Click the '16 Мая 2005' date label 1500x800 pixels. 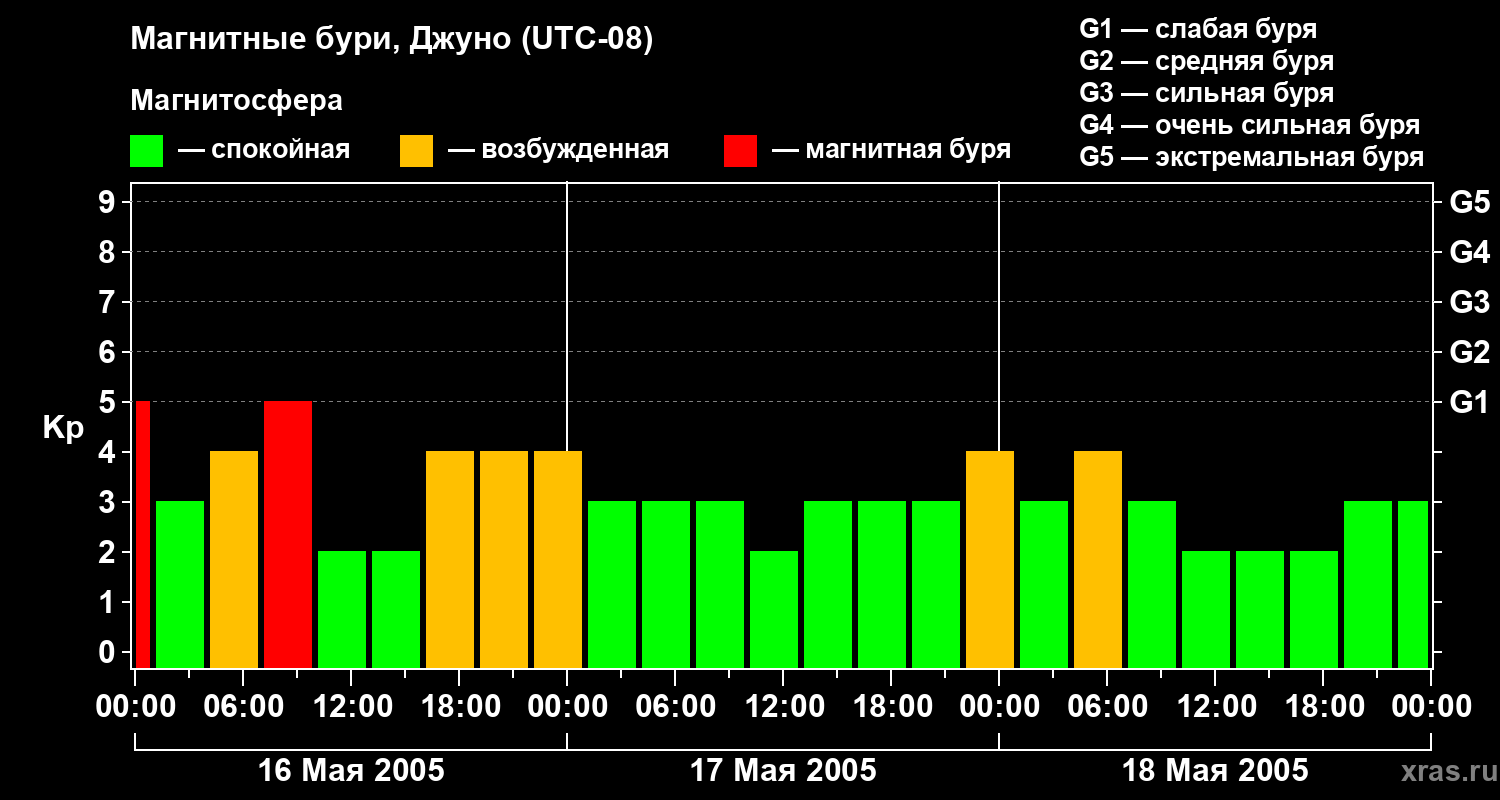(x=351, y=770)
